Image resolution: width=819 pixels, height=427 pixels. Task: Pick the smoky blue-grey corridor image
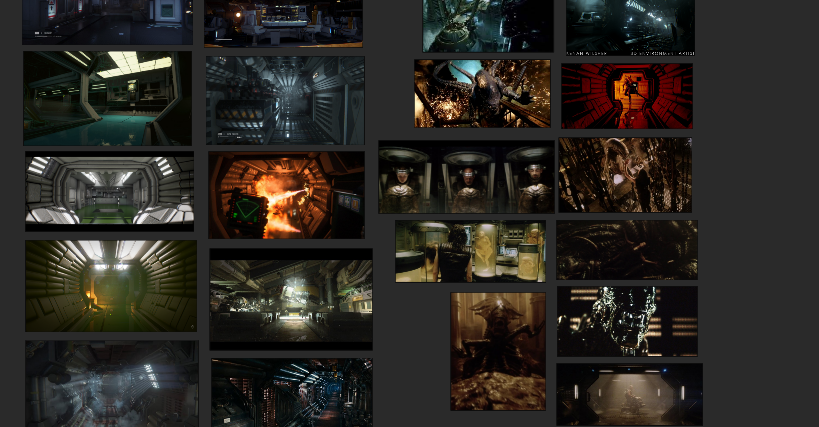(112, 384)
